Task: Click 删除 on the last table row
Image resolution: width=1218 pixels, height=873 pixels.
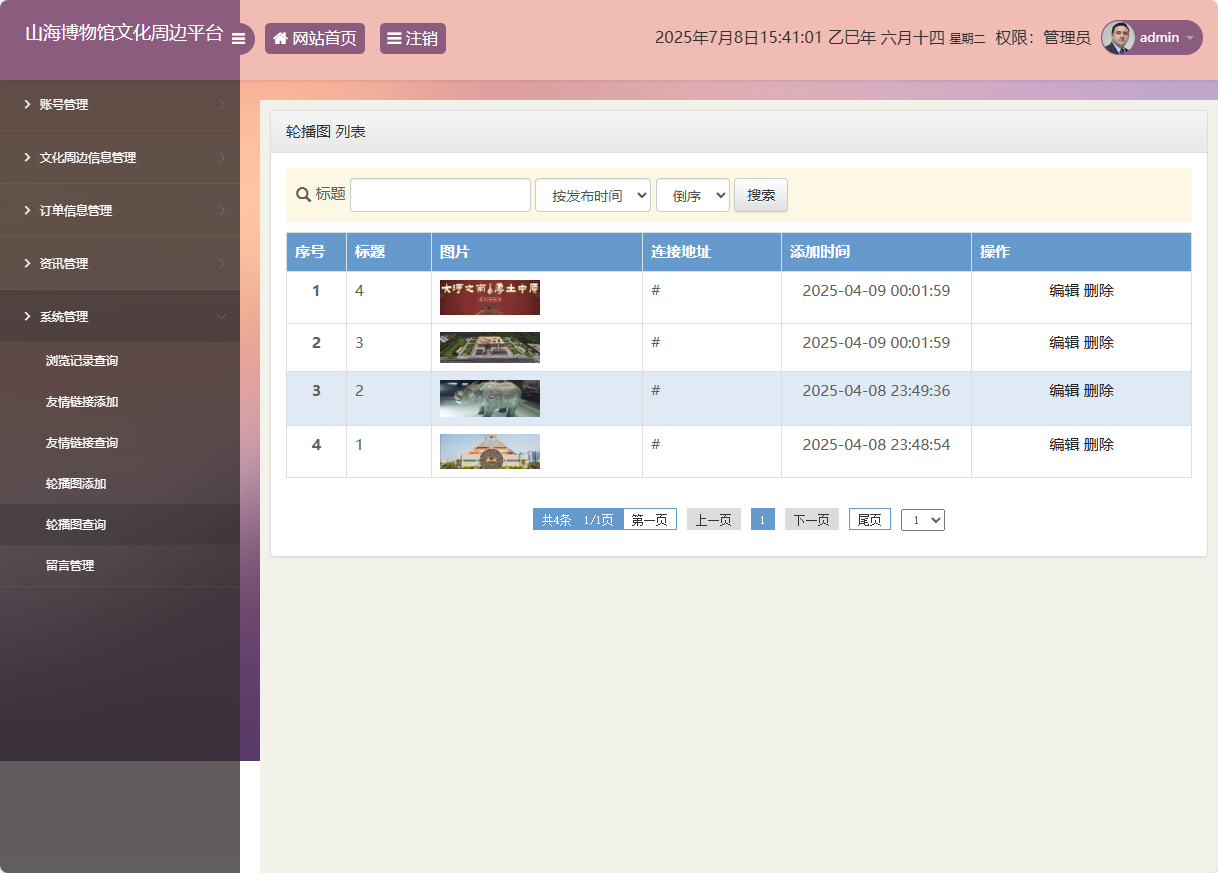Action: [x=1100, y=444]
